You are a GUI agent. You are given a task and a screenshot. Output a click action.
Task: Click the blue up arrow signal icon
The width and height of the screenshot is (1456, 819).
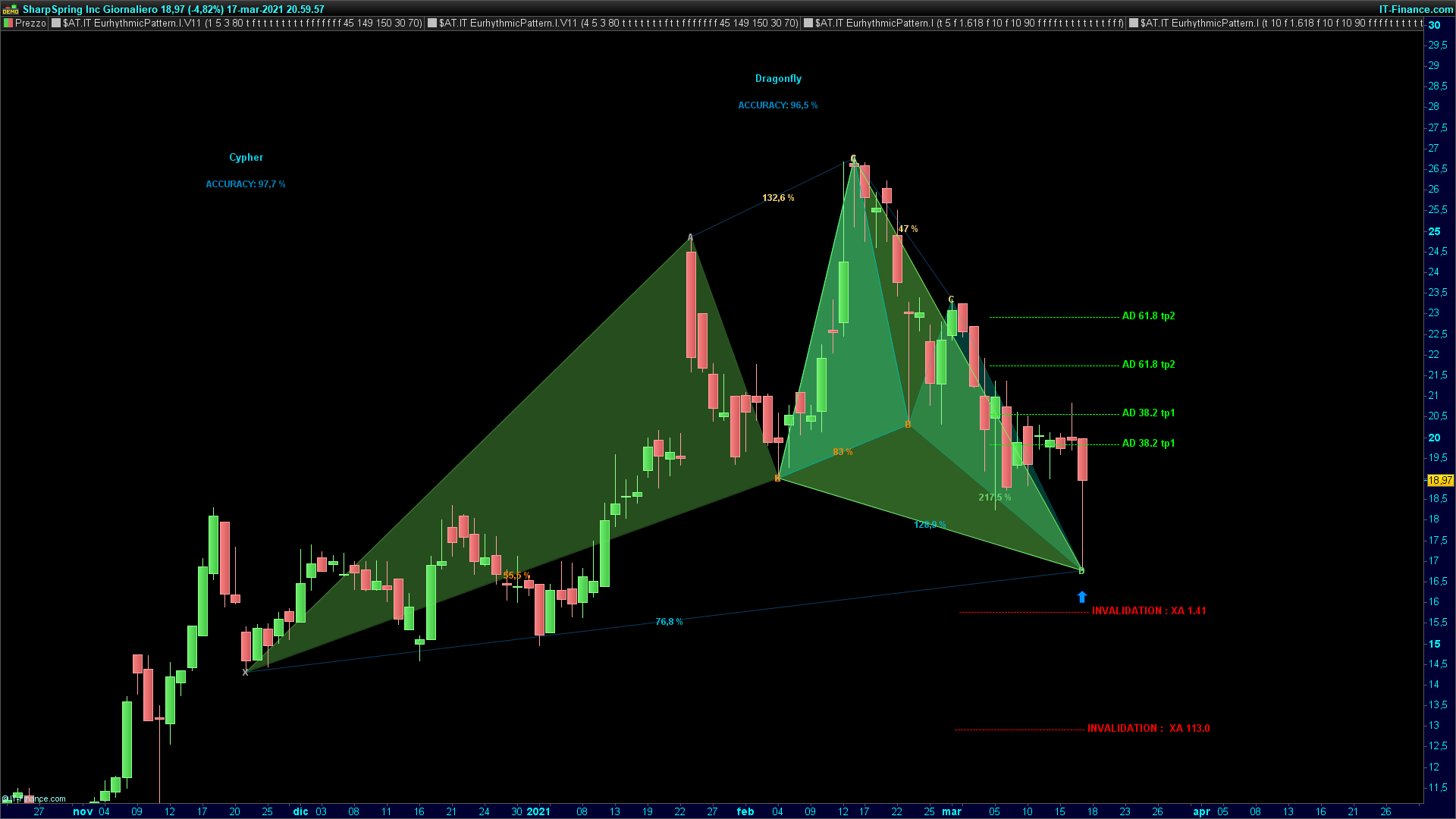[1082, 598]
